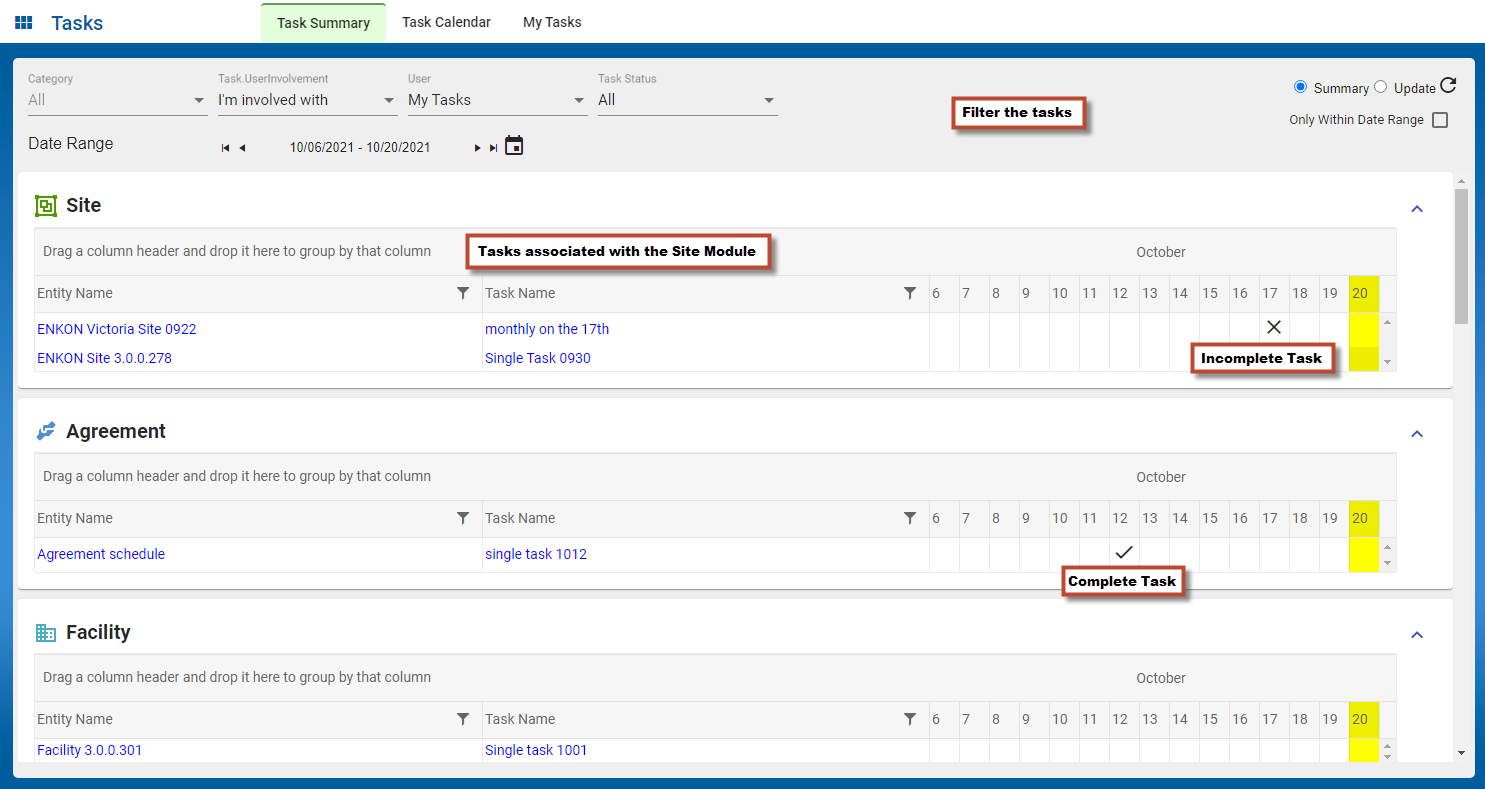Select the Update radio button

coord(1381,87)
